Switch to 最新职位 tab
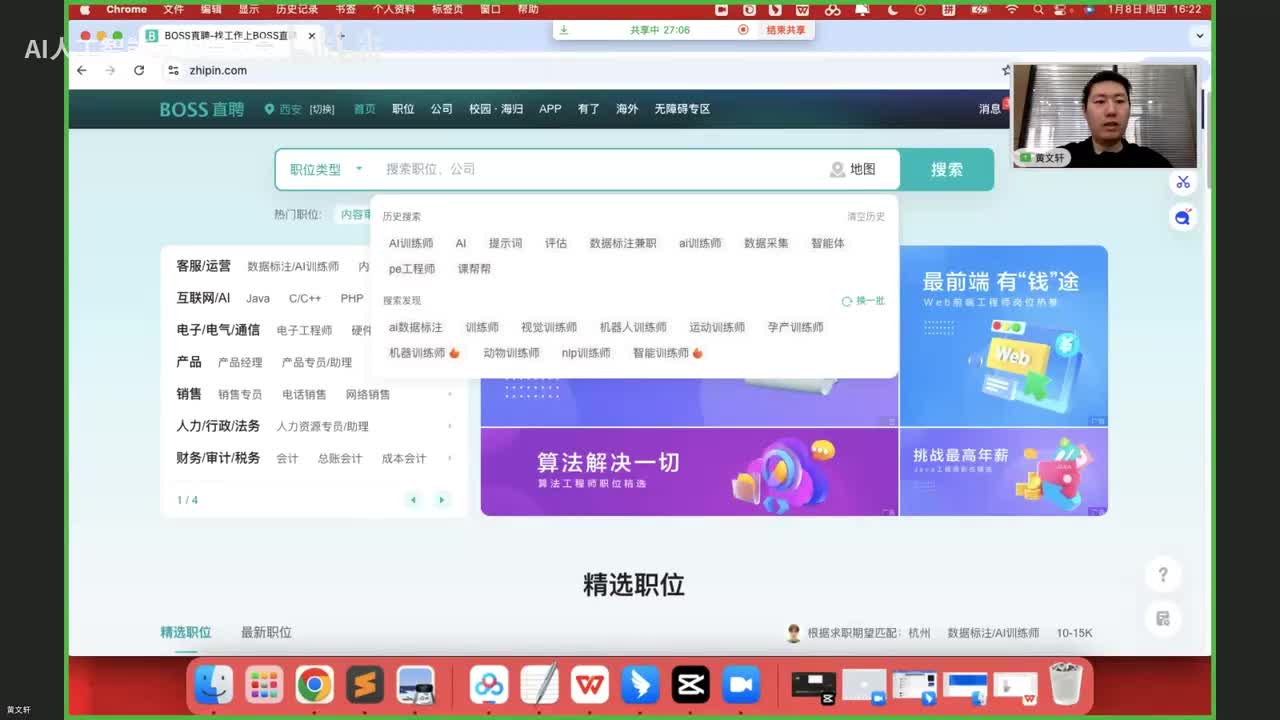This screenshot has height=720, width=1280. [266, 632]
